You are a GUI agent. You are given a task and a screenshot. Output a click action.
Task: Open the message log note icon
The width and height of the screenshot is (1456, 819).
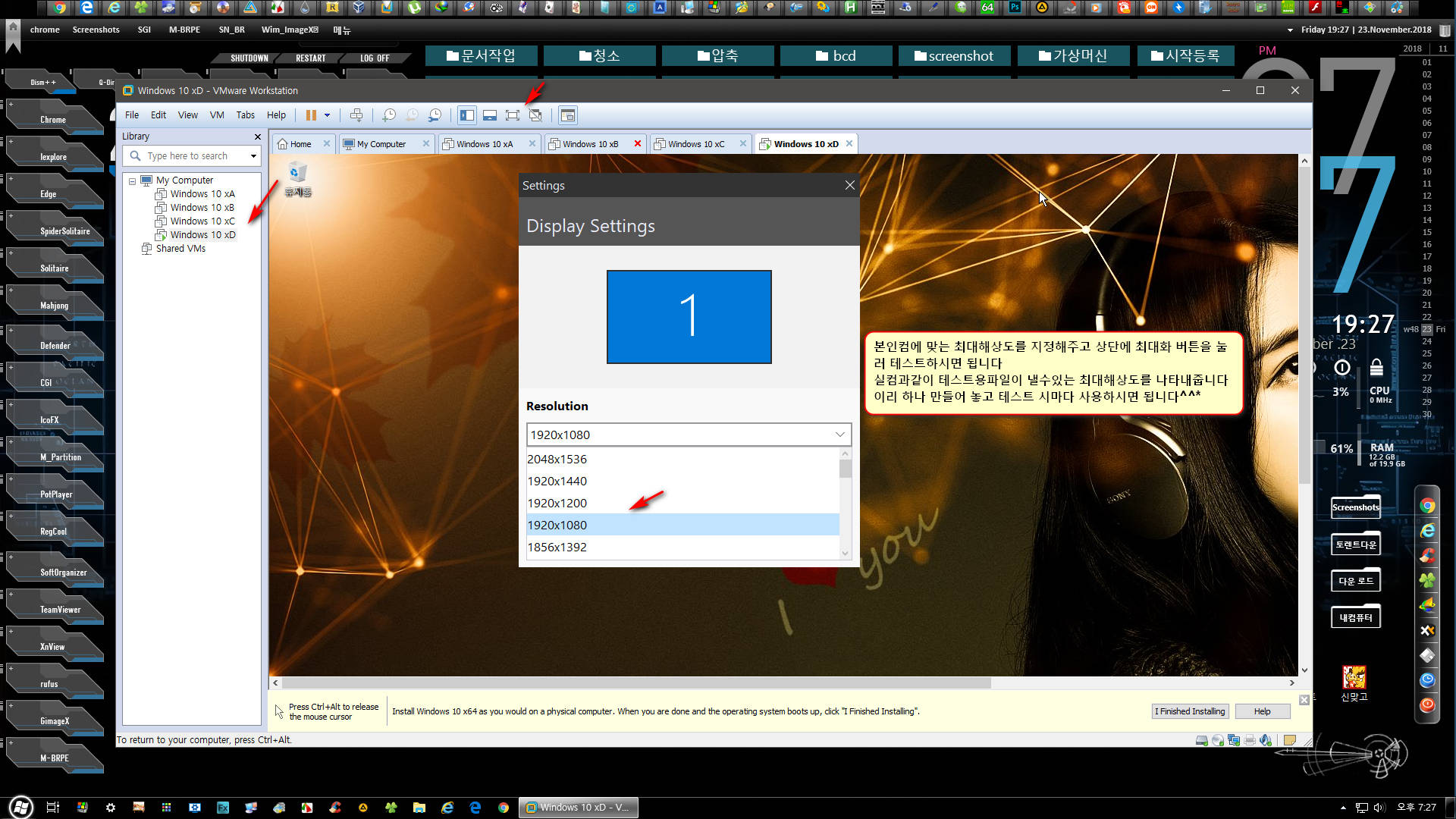1289,740
